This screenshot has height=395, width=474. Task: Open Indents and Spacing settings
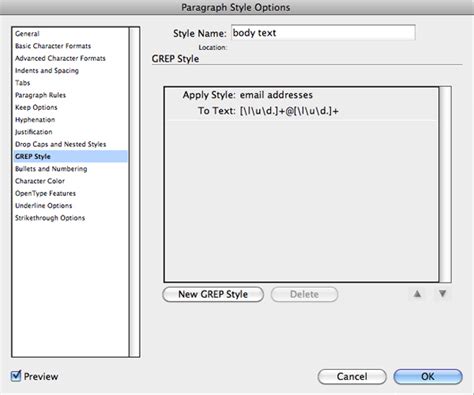pyautogui.click(x=47, y=71)
